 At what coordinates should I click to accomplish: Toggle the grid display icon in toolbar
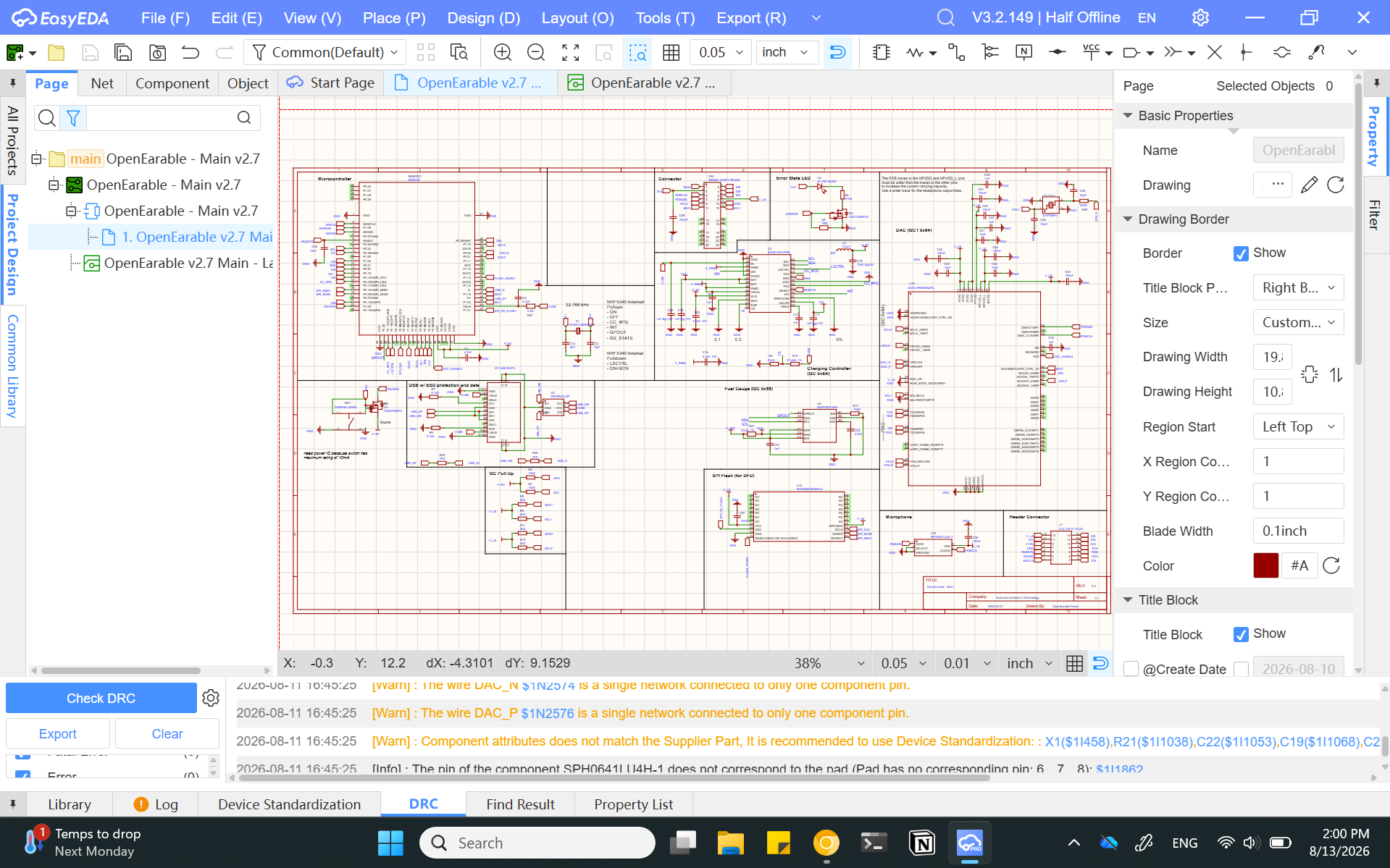coord(671,52)
